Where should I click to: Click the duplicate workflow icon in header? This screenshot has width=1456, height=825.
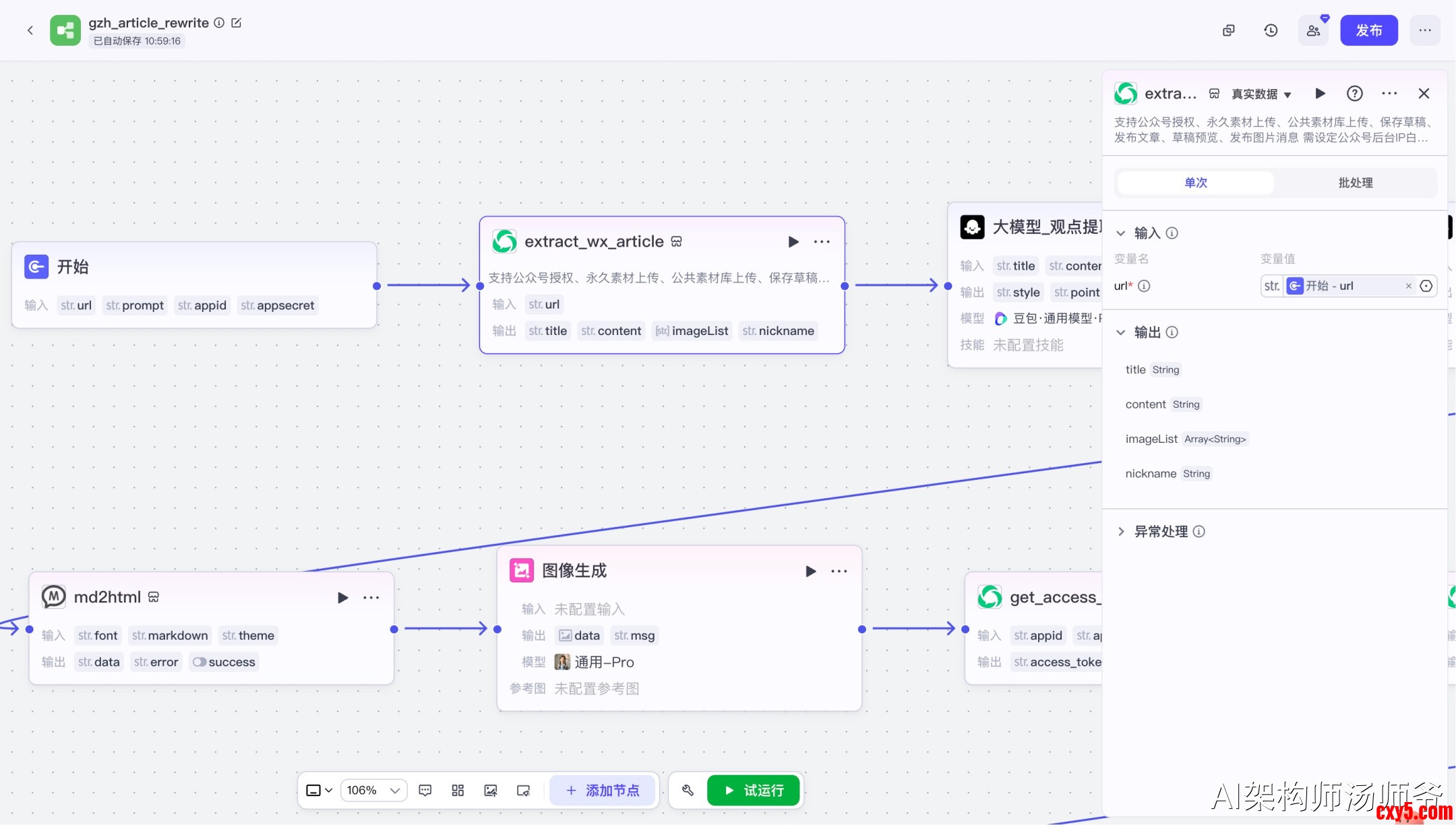pos(1228,30)
